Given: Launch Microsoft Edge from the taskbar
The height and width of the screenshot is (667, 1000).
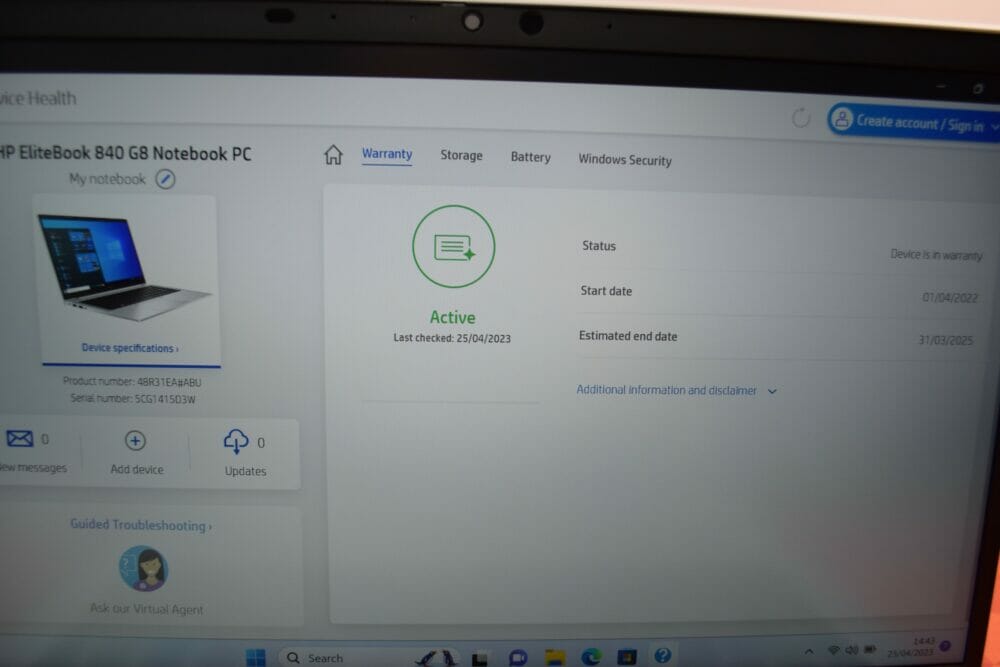Looking at the screenshot, I should click(591, 656).
